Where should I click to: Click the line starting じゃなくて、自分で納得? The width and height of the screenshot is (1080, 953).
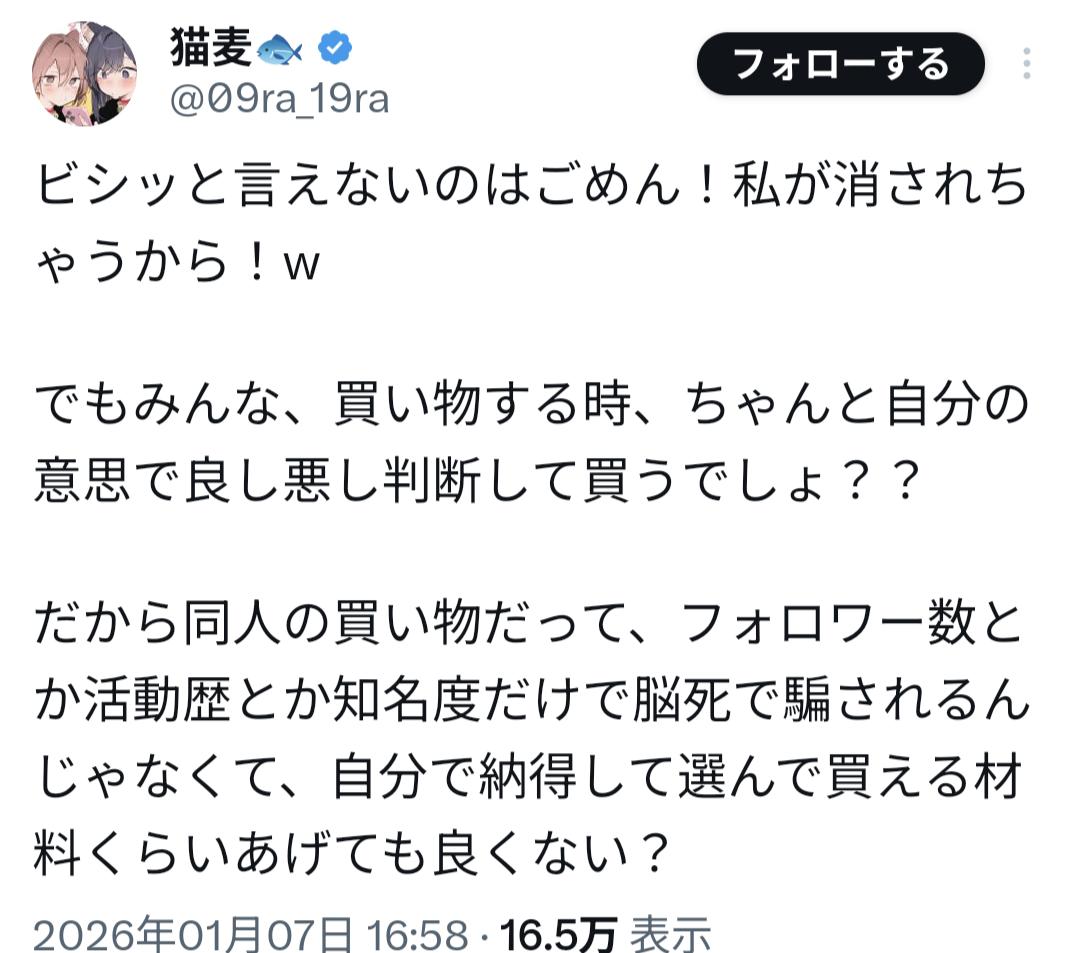531,780
